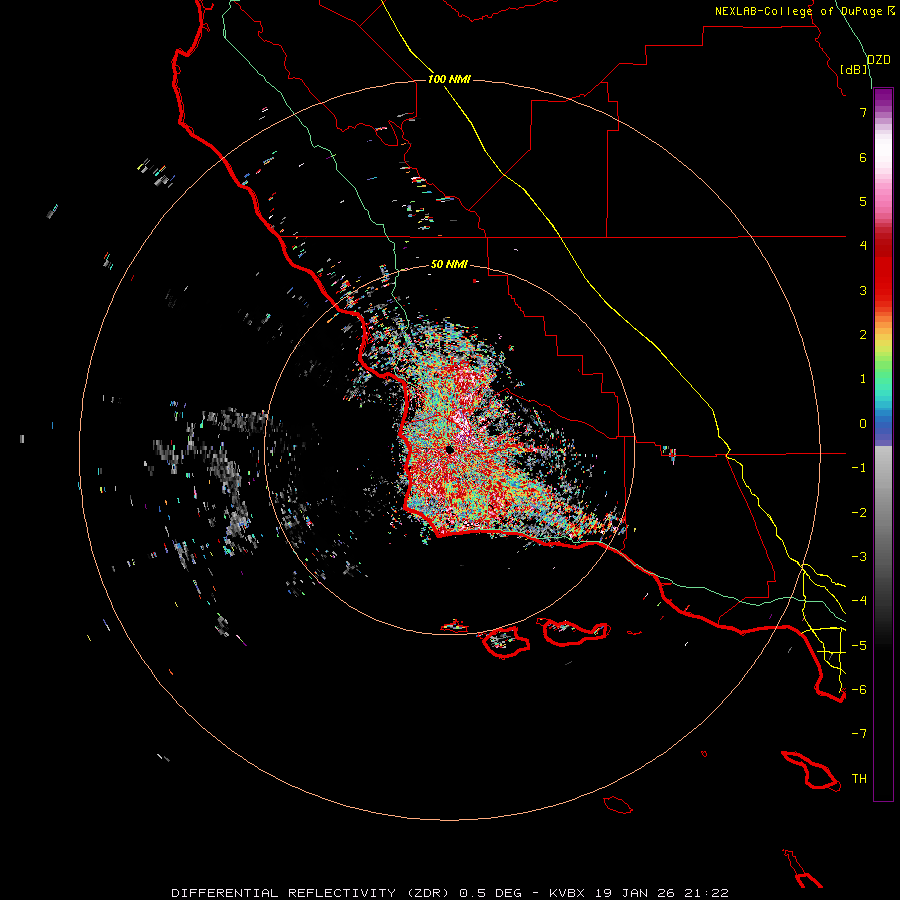Screen dimensions: 900x900
Task: Click the scale value 6
Action: (863, 157)
